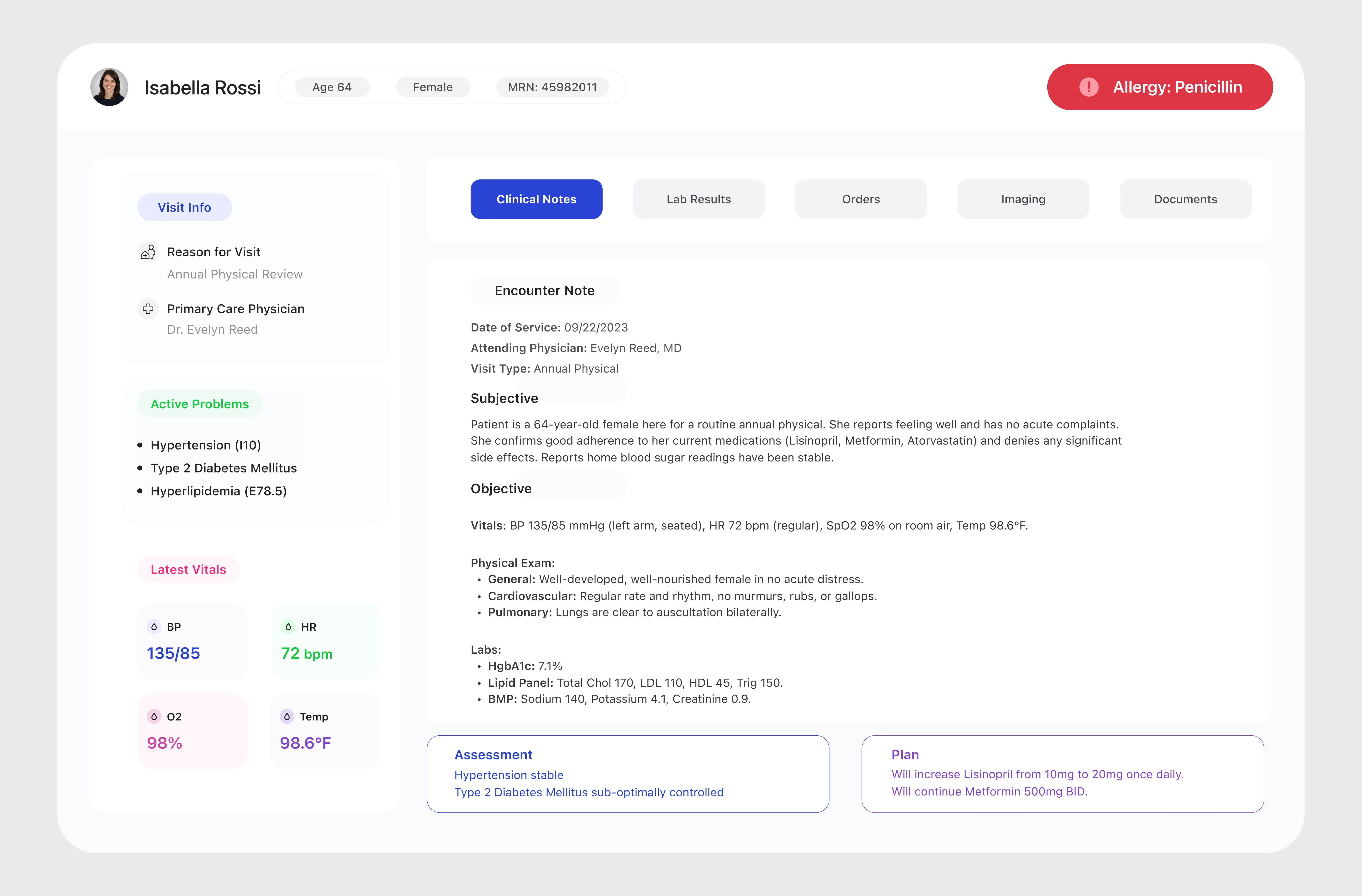Switch to the Lab Results tab

tap(698, 199)
